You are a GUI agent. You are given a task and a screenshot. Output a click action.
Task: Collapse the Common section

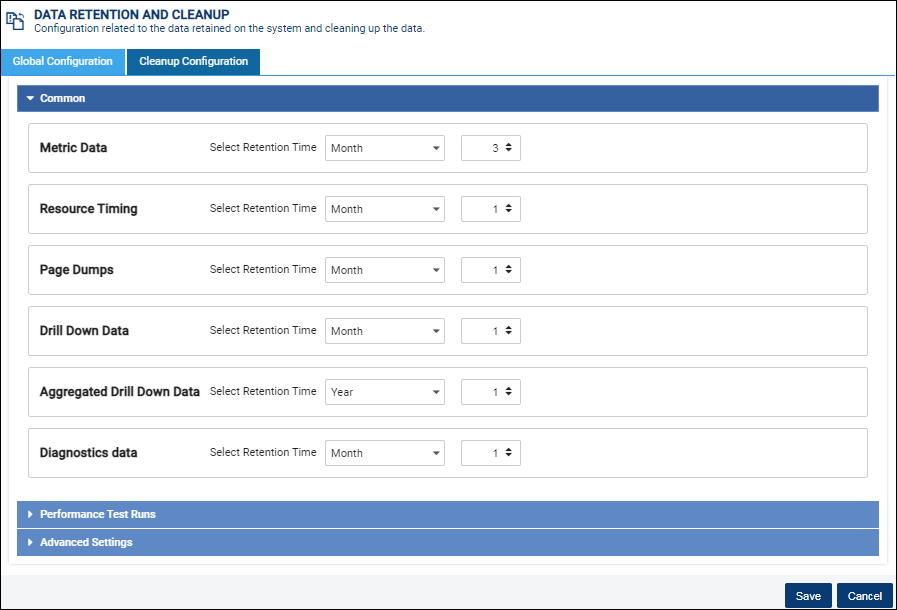pyautogui.click(x=448, y=98)
